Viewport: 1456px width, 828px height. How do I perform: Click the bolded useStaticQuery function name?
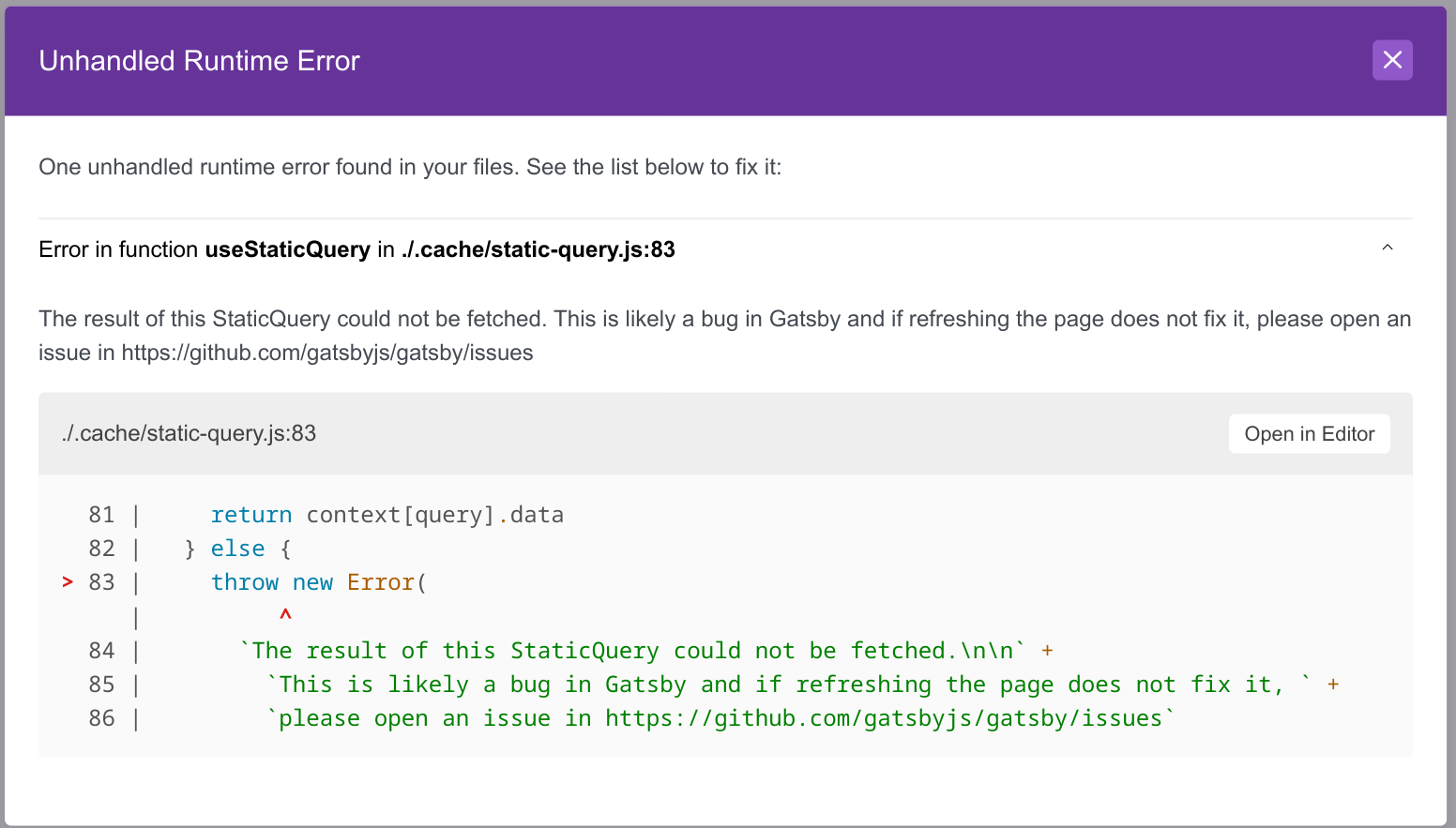[x=287, y=249]
